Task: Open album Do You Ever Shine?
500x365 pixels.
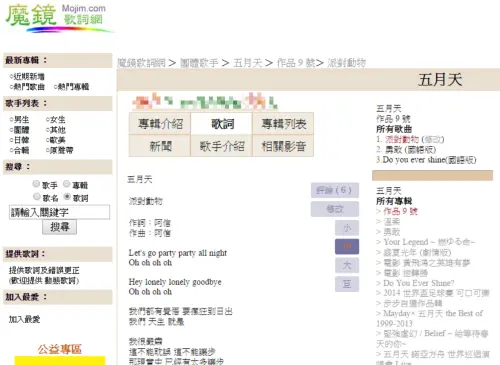Action: pos(419,283)
